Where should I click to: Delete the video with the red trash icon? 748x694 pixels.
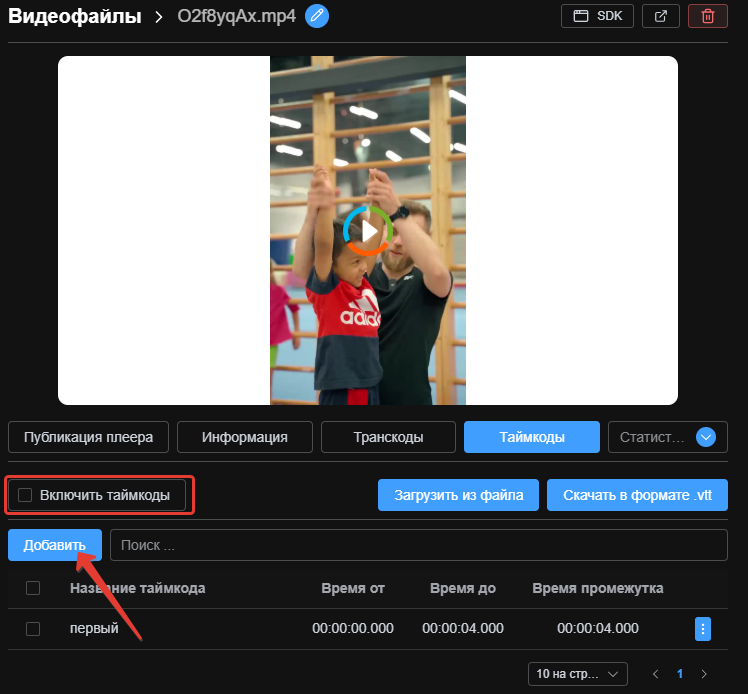pos(708,16)
